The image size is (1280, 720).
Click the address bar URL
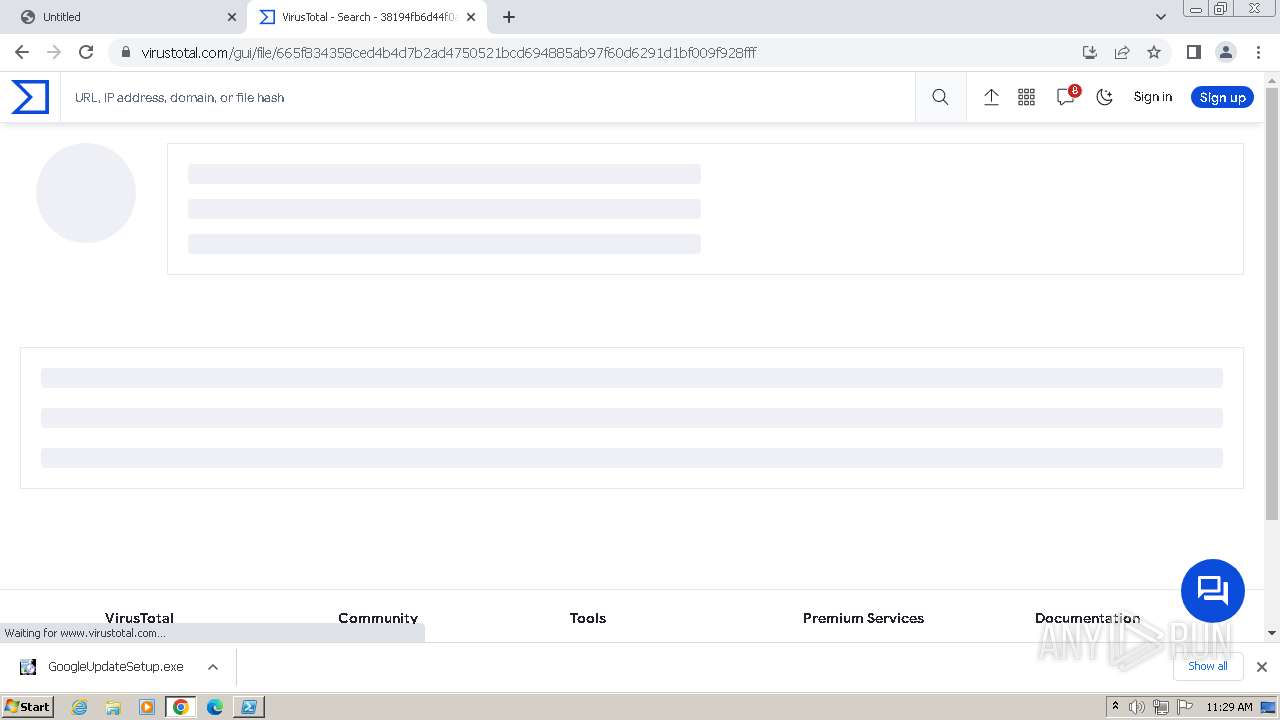pos(449,52)
